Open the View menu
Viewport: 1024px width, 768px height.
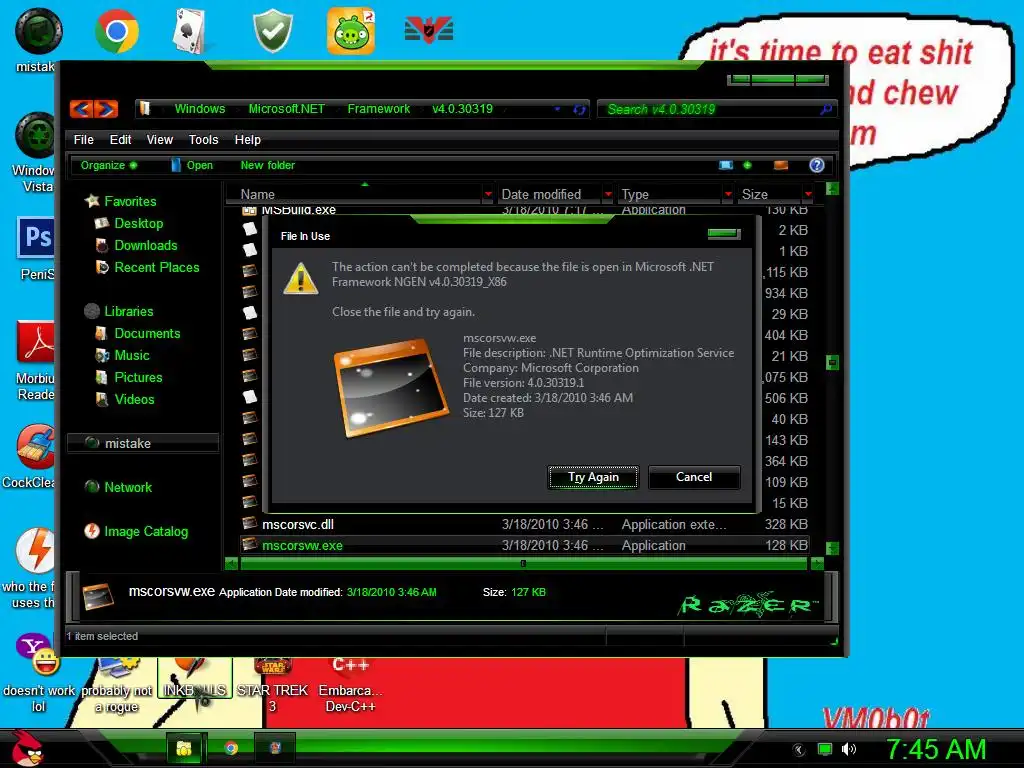click(159, 140)
